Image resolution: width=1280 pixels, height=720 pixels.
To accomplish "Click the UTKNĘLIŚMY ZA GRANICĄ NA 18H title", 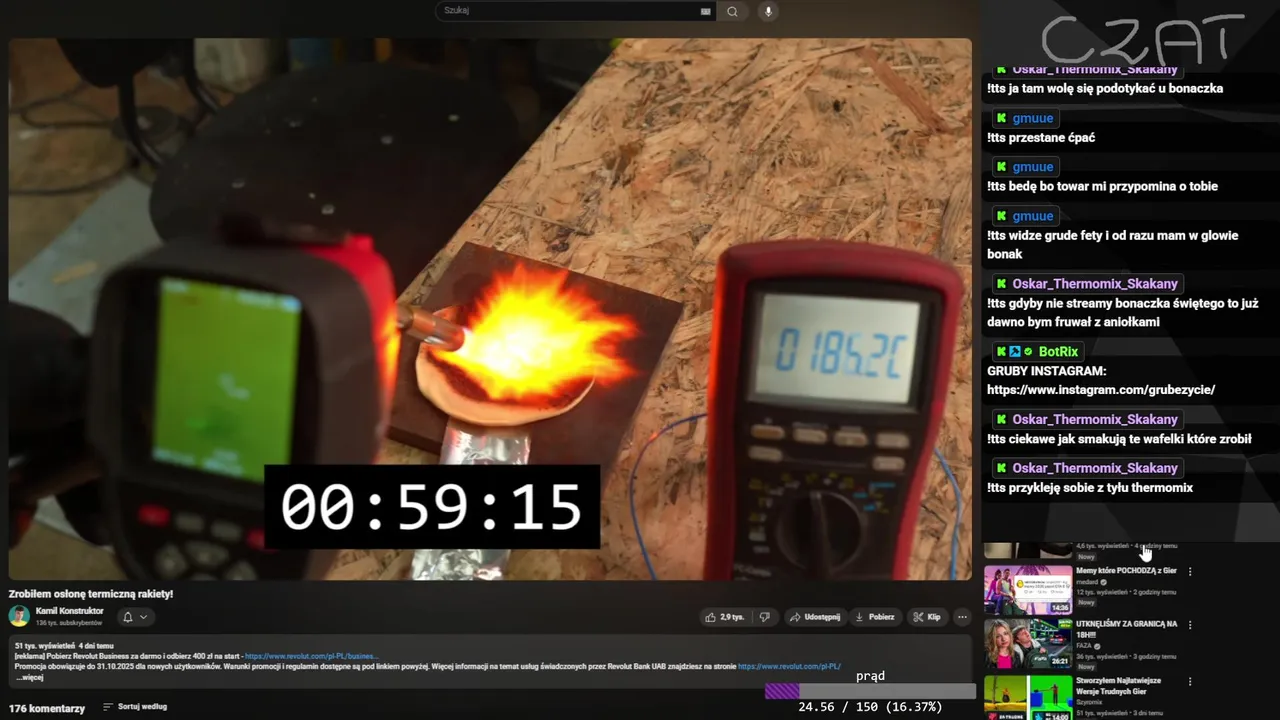I will tap(1126, 629).
